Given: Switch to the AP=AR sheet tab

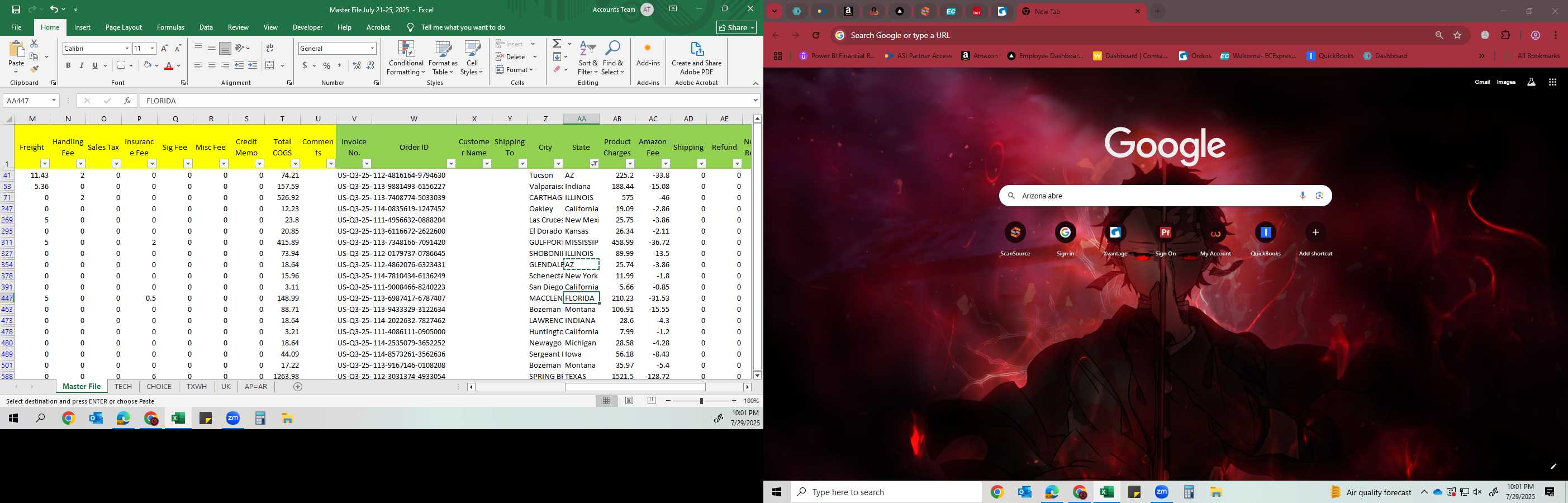Looking at the screenshot, I should [x=256, y=387].
